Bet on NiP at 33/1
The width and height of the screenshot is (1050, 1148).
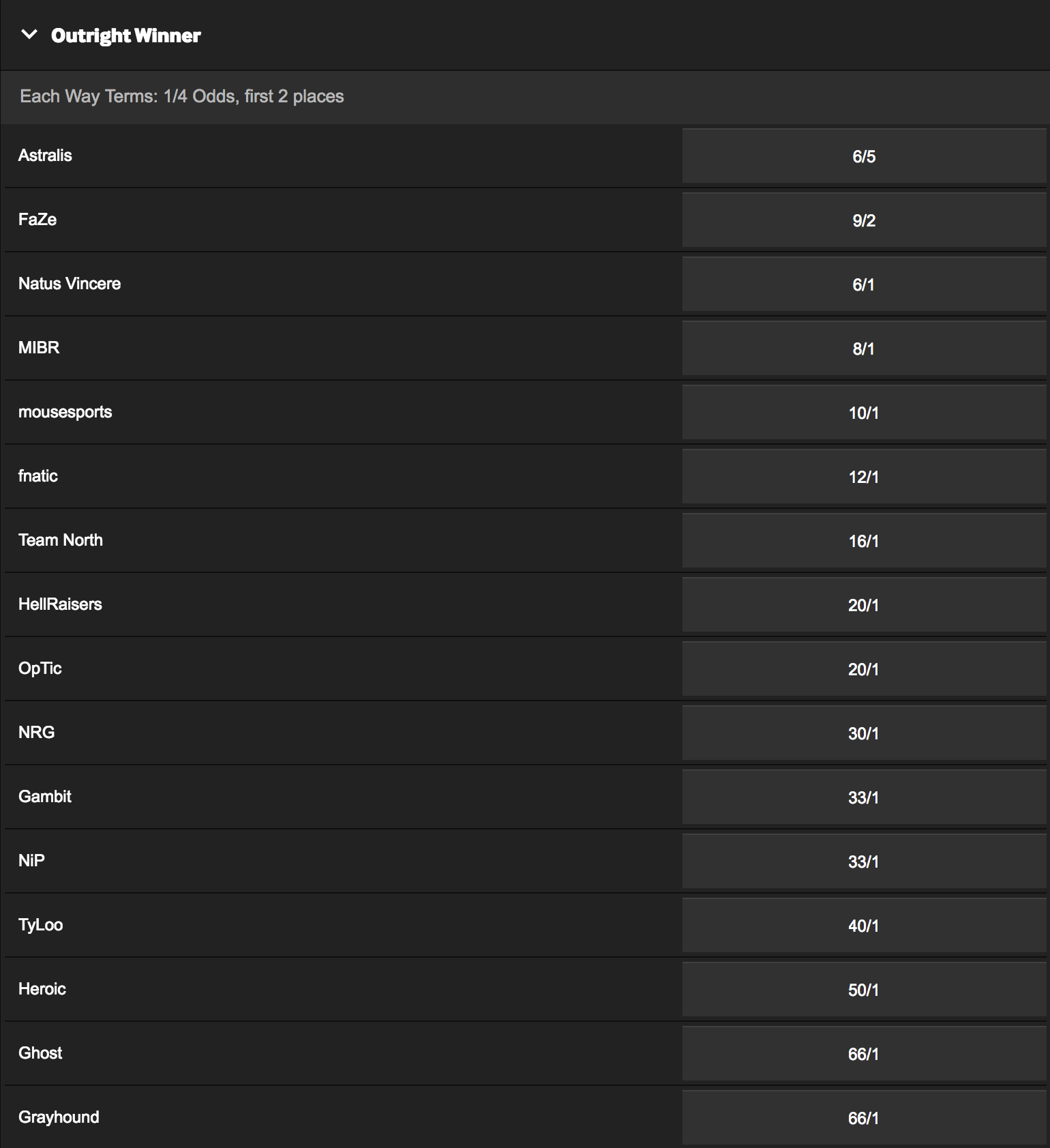pyautogui.click(x=864, y=862)
